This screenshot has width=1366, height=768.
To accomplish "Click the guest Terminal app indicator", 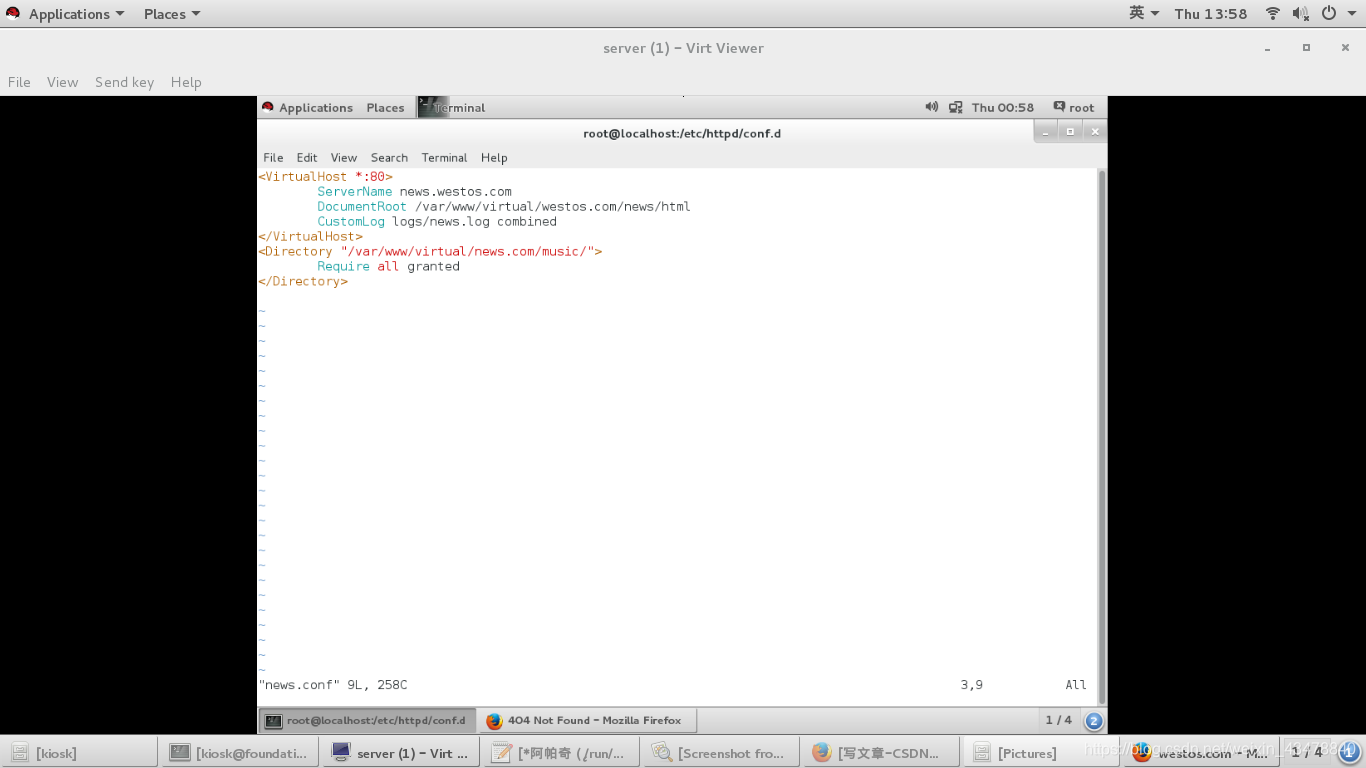I will tap(452, 108).
